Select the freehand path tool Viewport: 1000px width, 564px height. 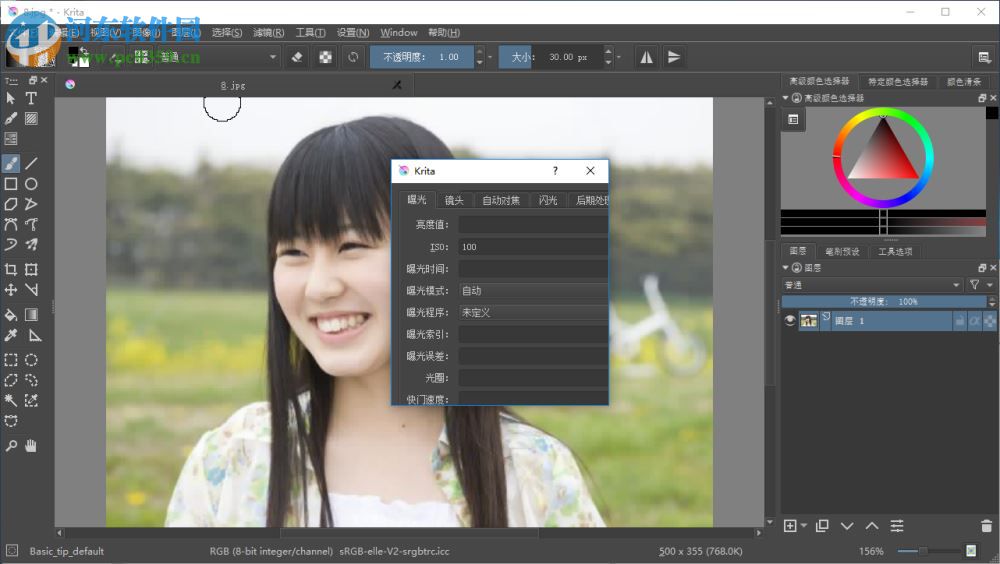pyautogui.click(x=31, y=225)
